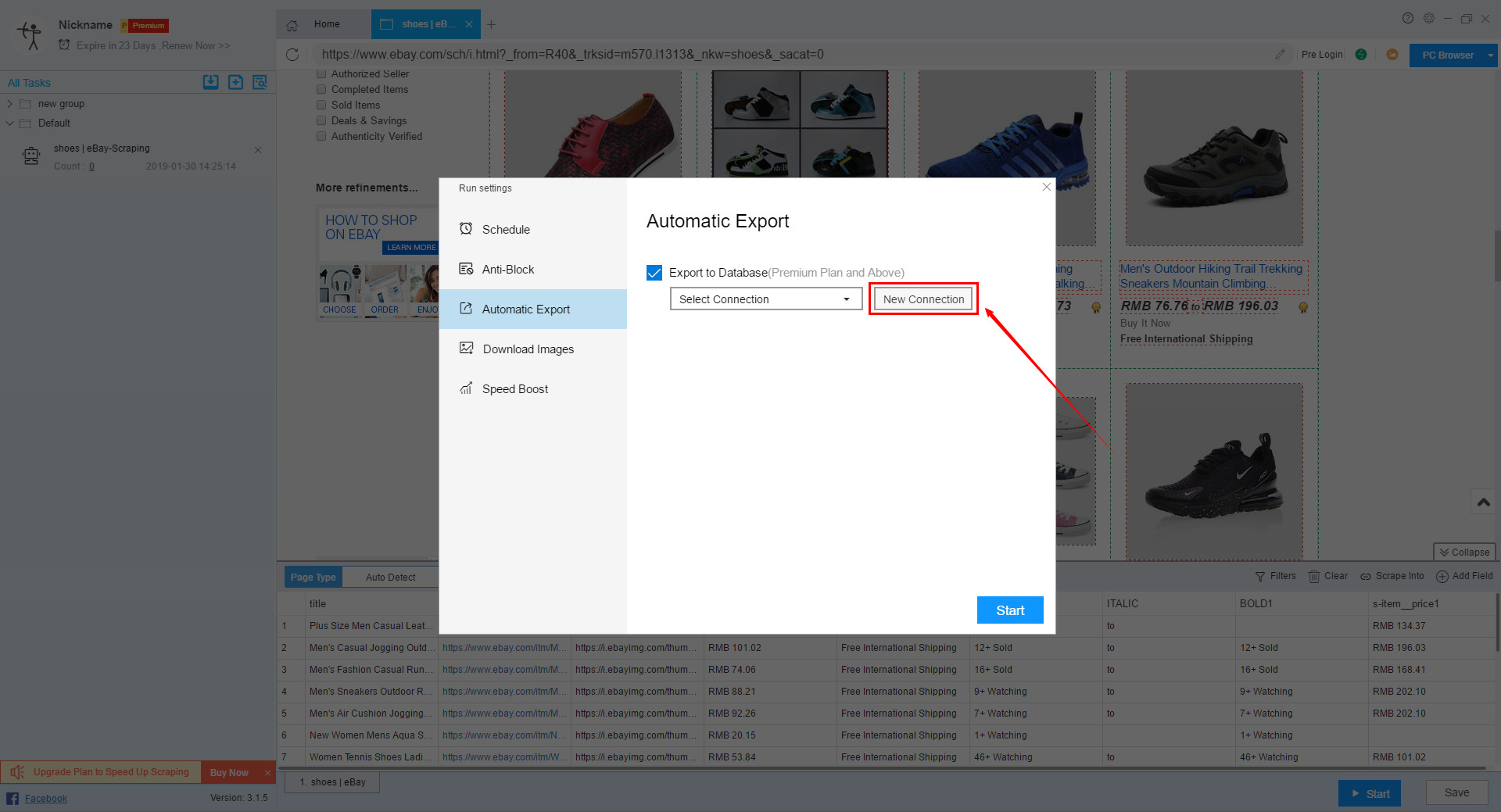
Task: Open the settings gear icon in title bar
Action: click(x=1429, y=18)
